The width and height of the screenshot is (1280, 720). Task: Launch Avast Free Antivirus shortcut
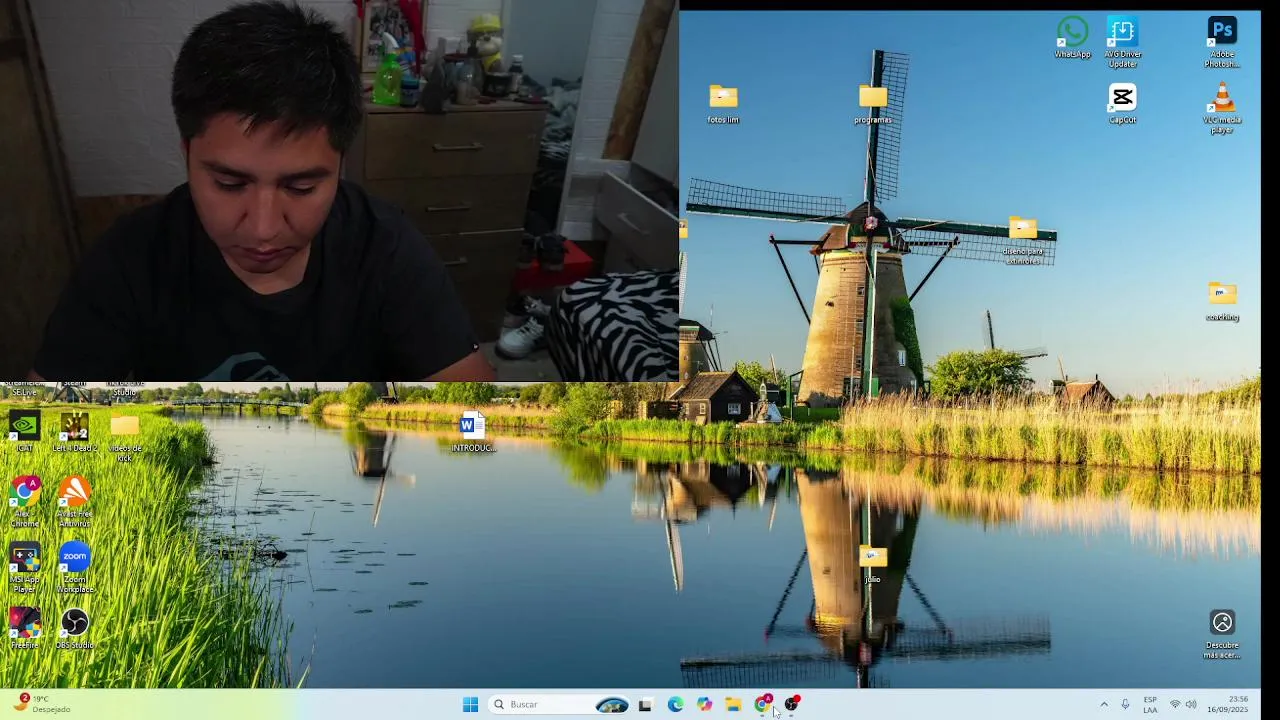pyautogui.click(x=74, y=502)
